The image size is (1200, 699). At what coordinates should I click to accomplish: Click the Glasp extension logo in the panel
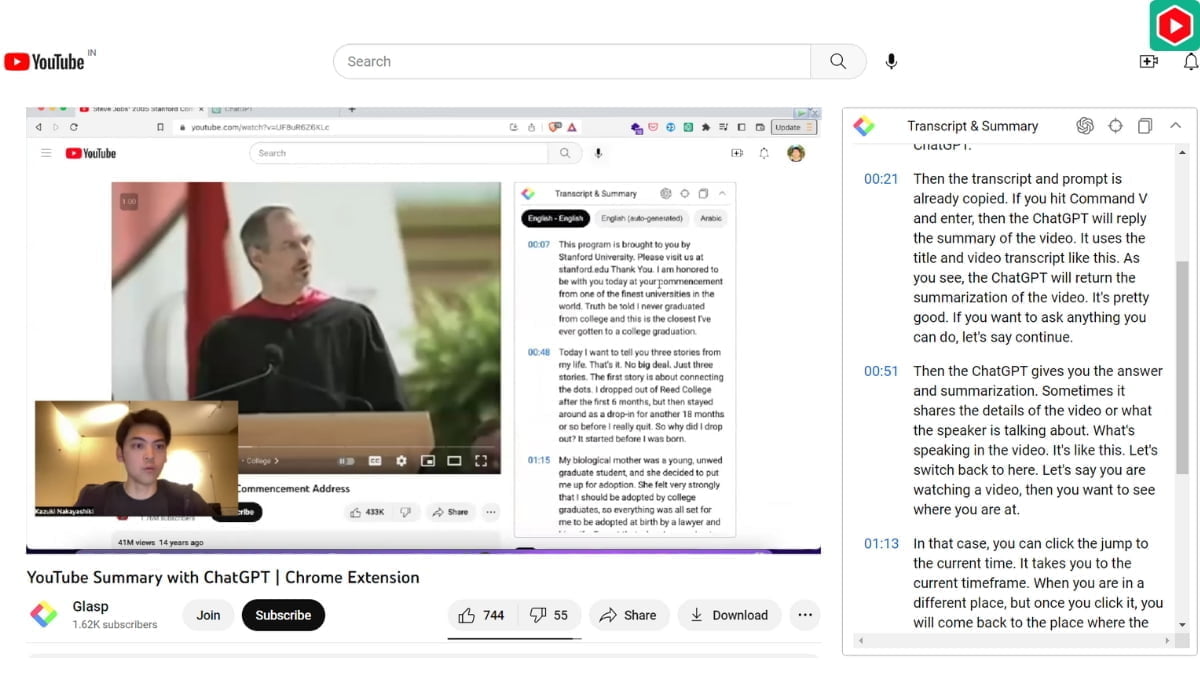pyautogui.click(x=863, y=126)
